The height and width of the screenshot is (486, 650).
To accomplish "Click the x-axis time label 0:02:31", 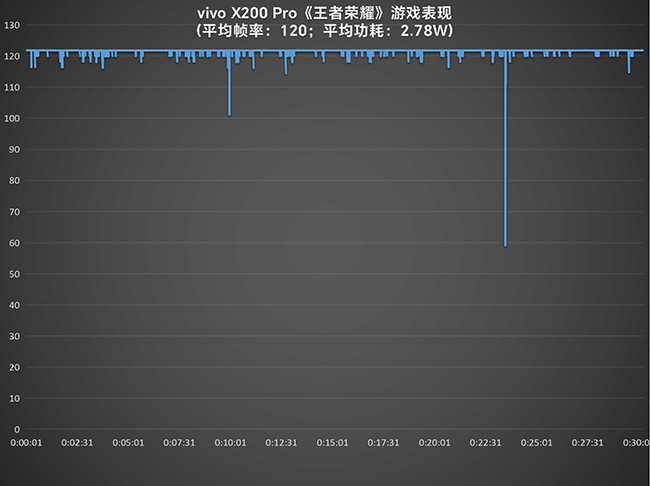I will point(77,443).
